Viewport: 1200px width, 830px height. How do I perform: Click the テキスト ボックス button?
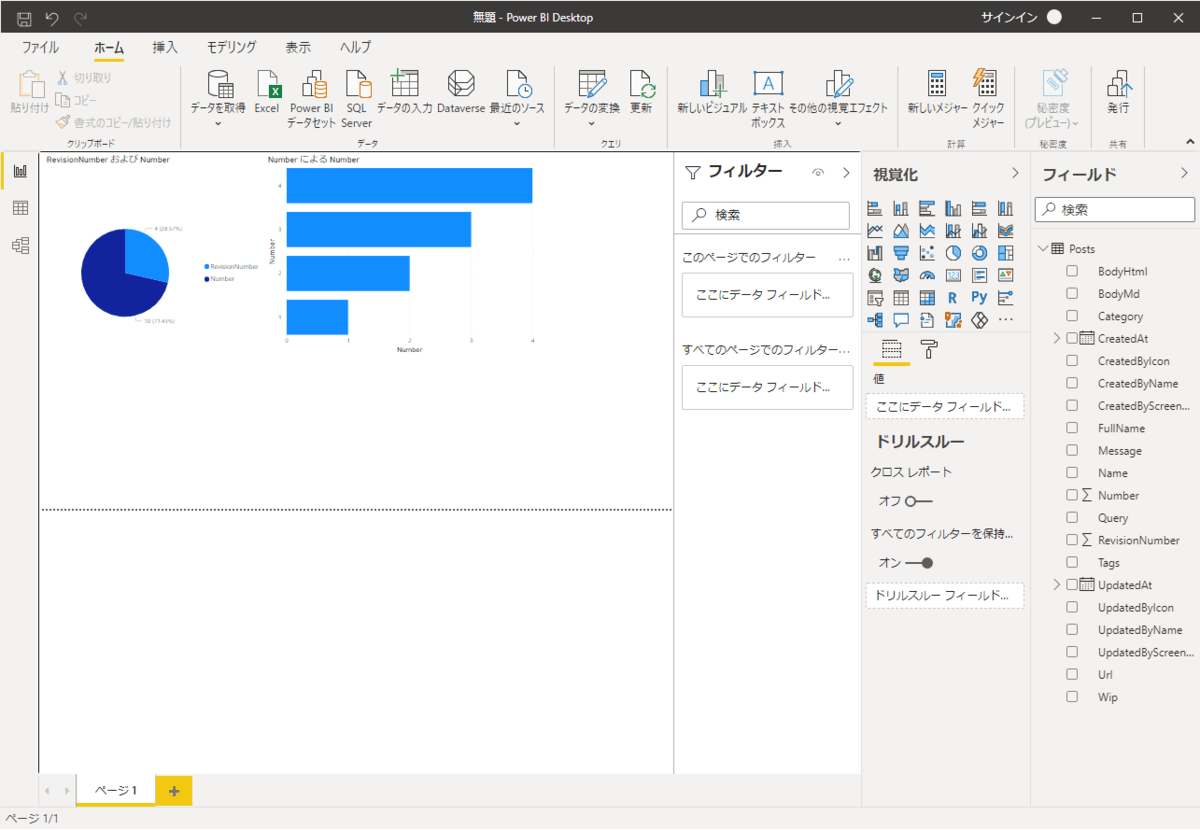(768, 99)
